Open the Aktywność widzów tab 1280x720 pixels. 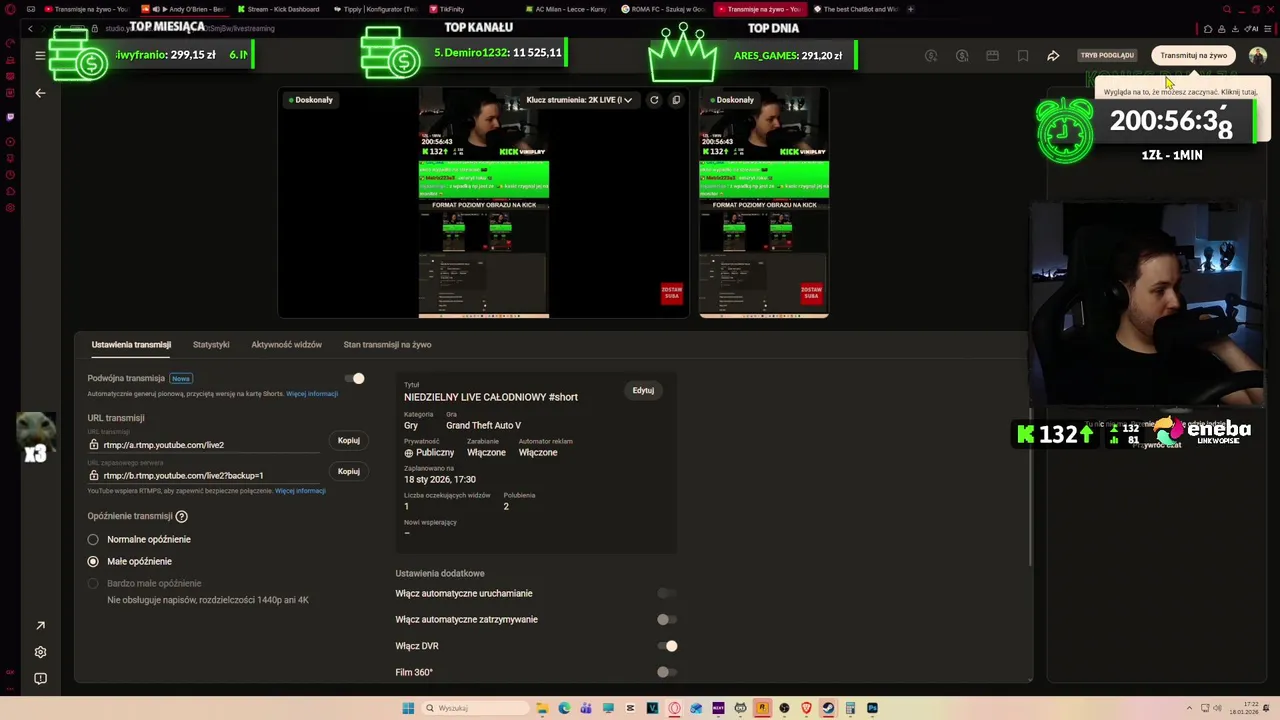click(x=286, y=344)
